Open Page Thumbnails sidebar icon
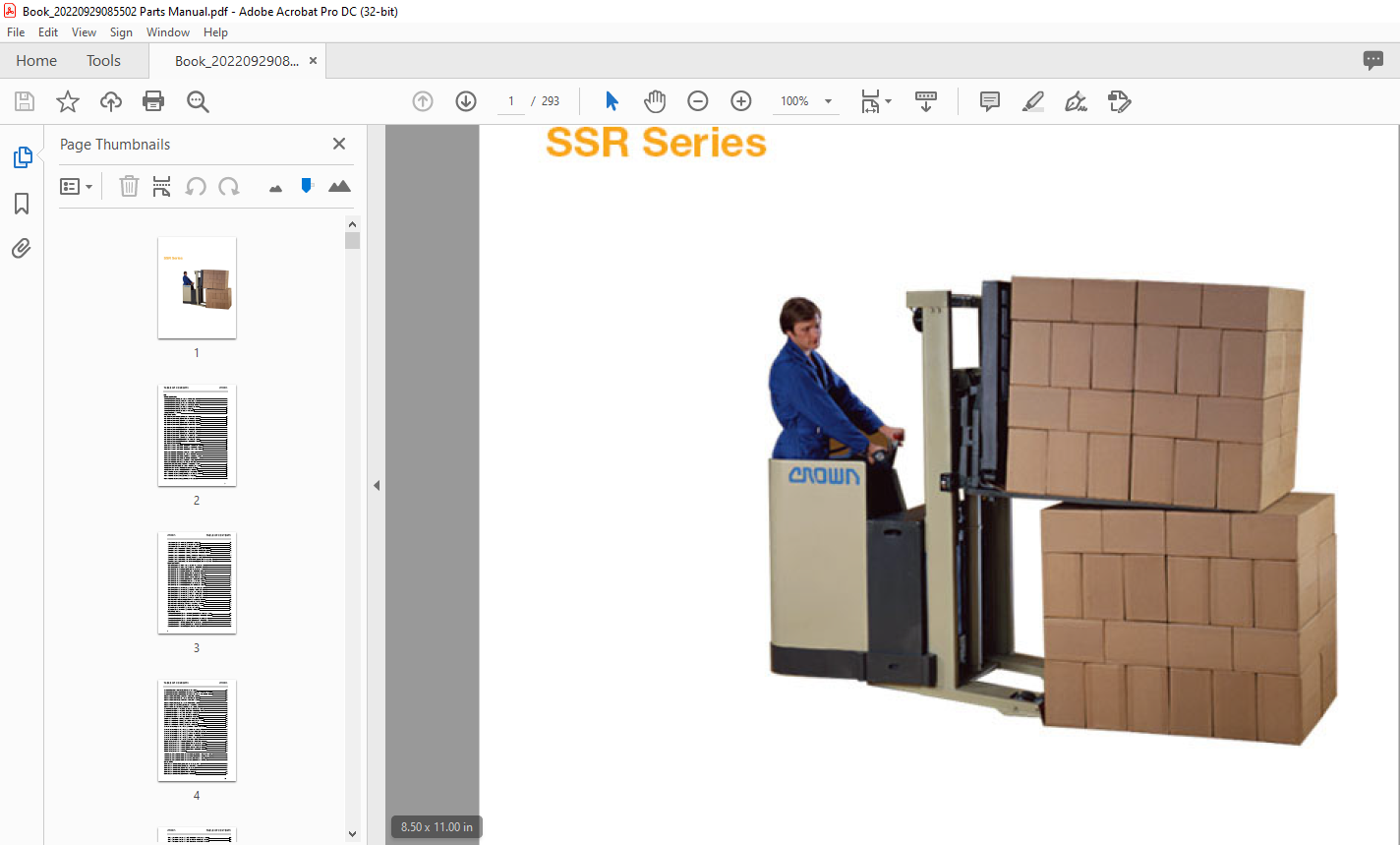The image size is (1400, 845). [22, 157]
